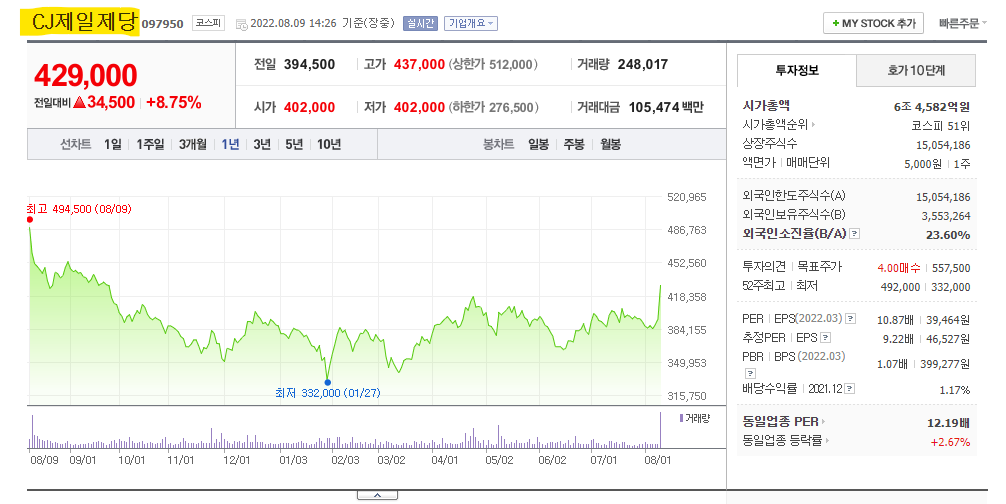Click the 시가총액 value 6조 4,582억원

click(932, 106)
